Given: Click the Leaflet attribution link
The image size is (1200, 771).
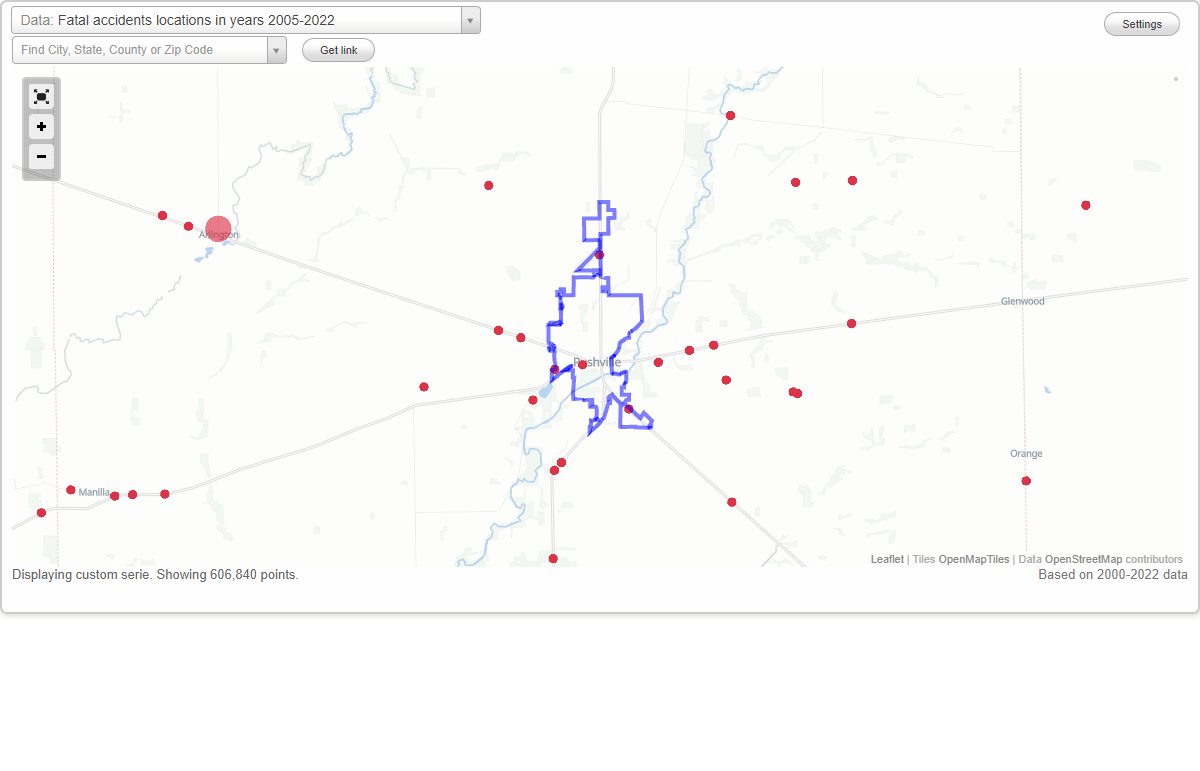Looking at the screenshot, I should tap(886, 559).
